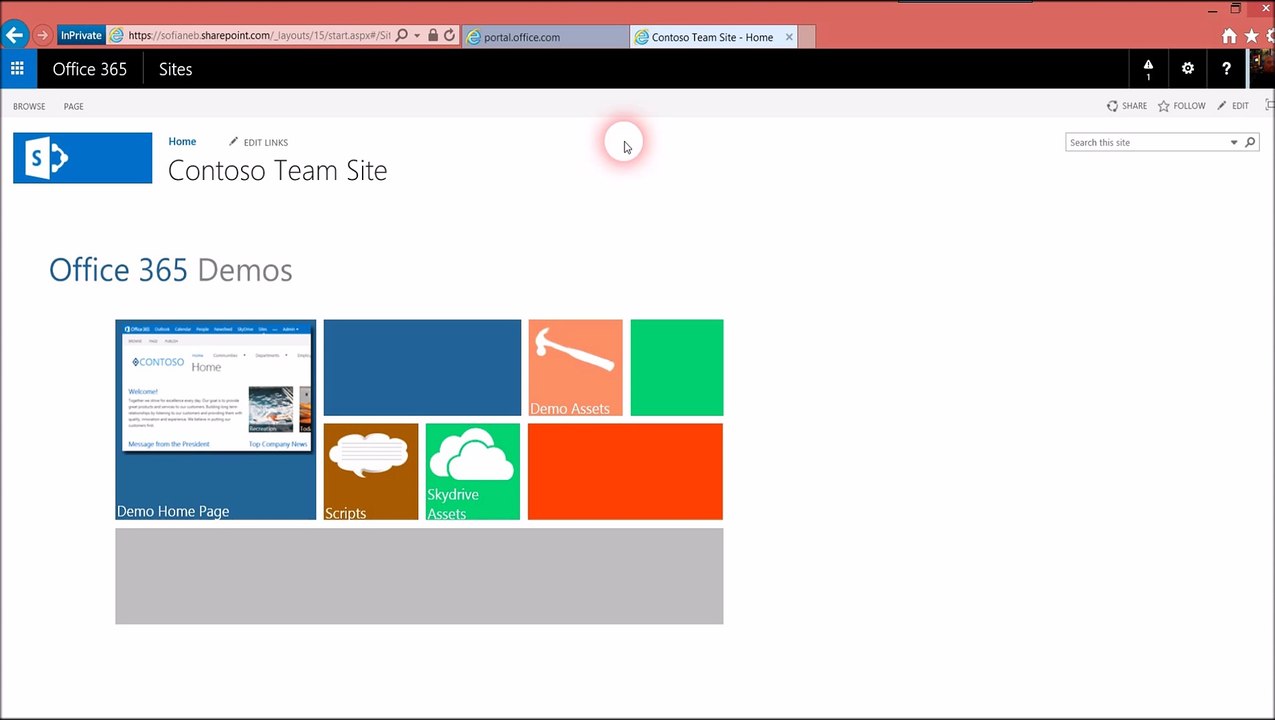Click the blank orange-red tile
Screen dimensions: 1275x720
pyautogui.click(x=625, y=472)
